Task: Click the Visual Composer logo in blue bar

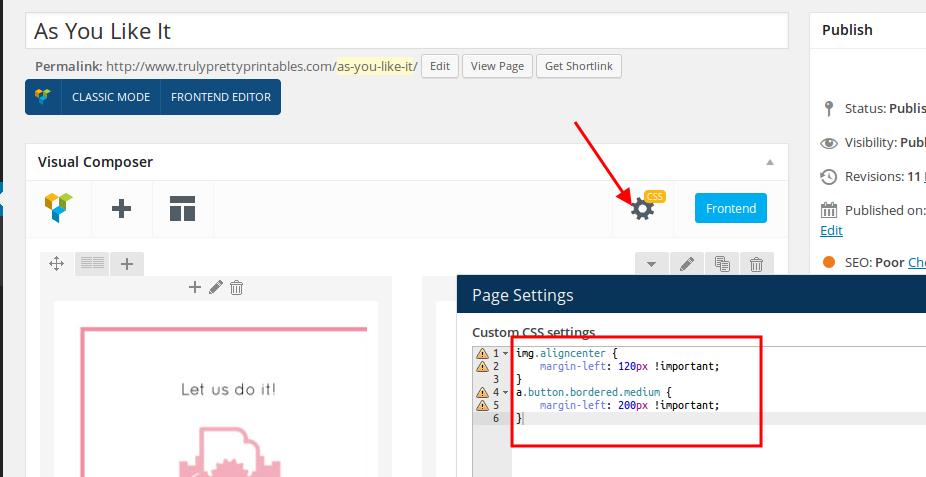Action: (x=43, y=97)
